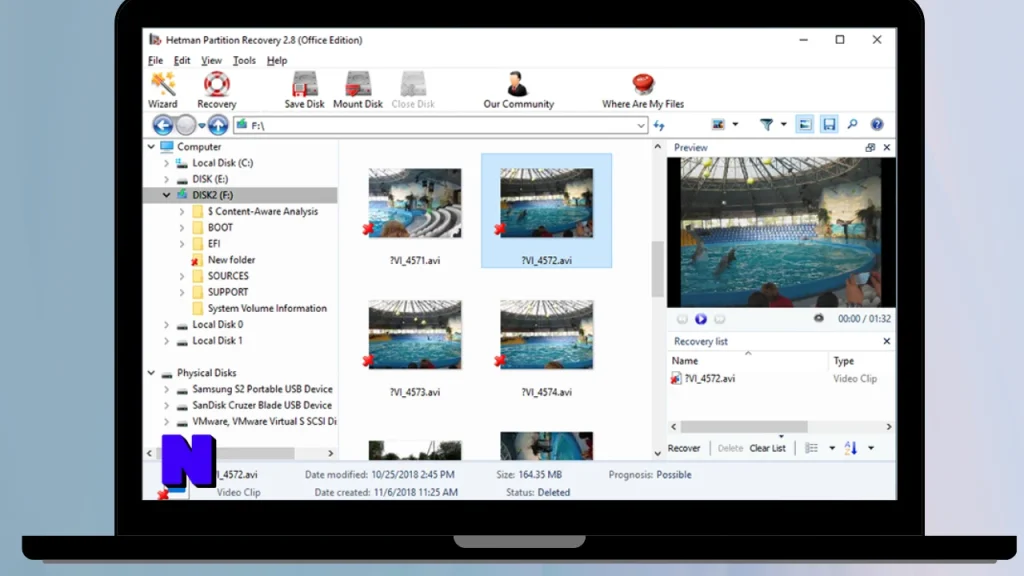
Task: Open Our Community
Action: click(x=519, y=90)
